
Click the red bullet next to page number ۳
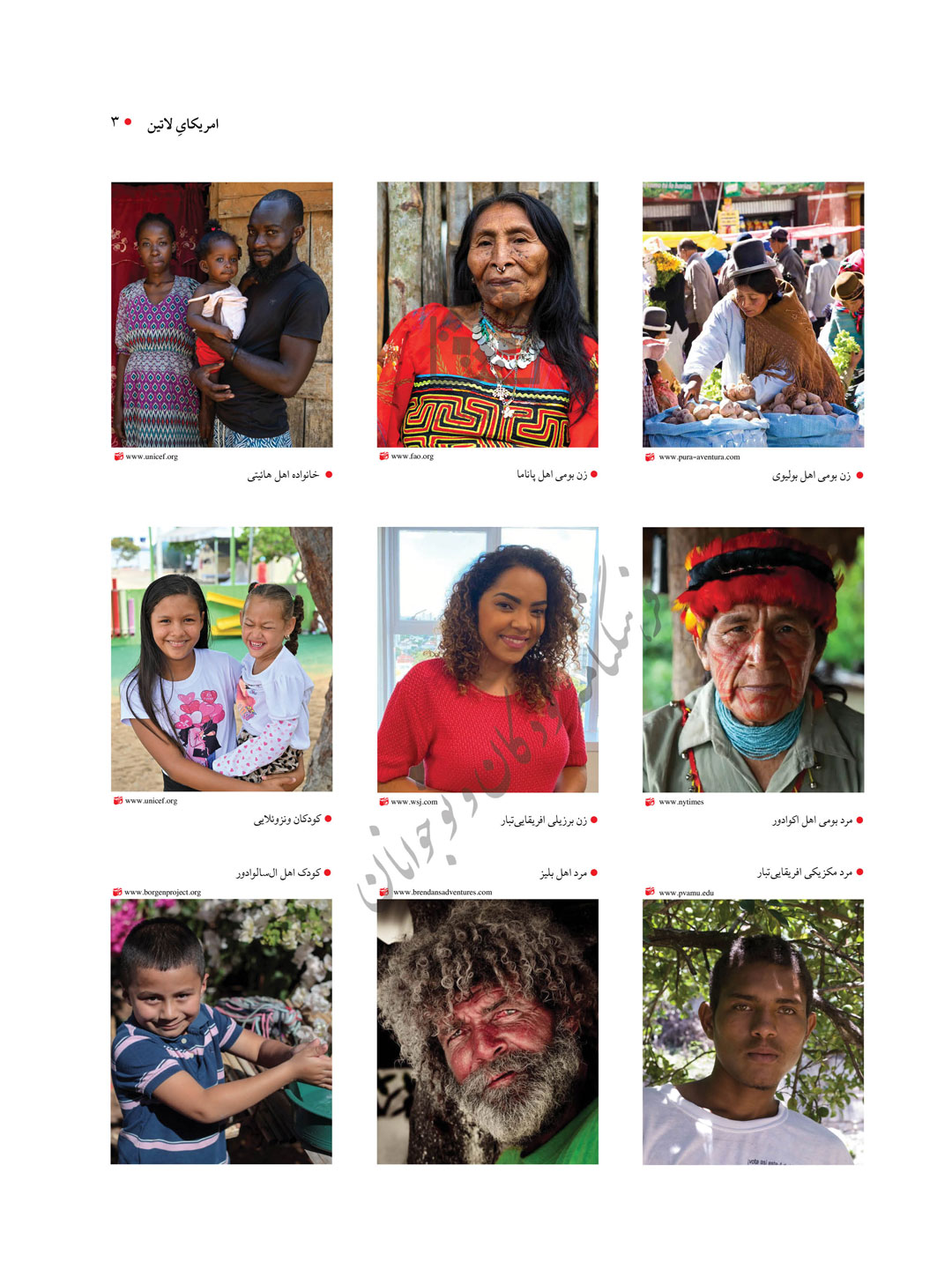pyautogui.click(x=128, y=122)
